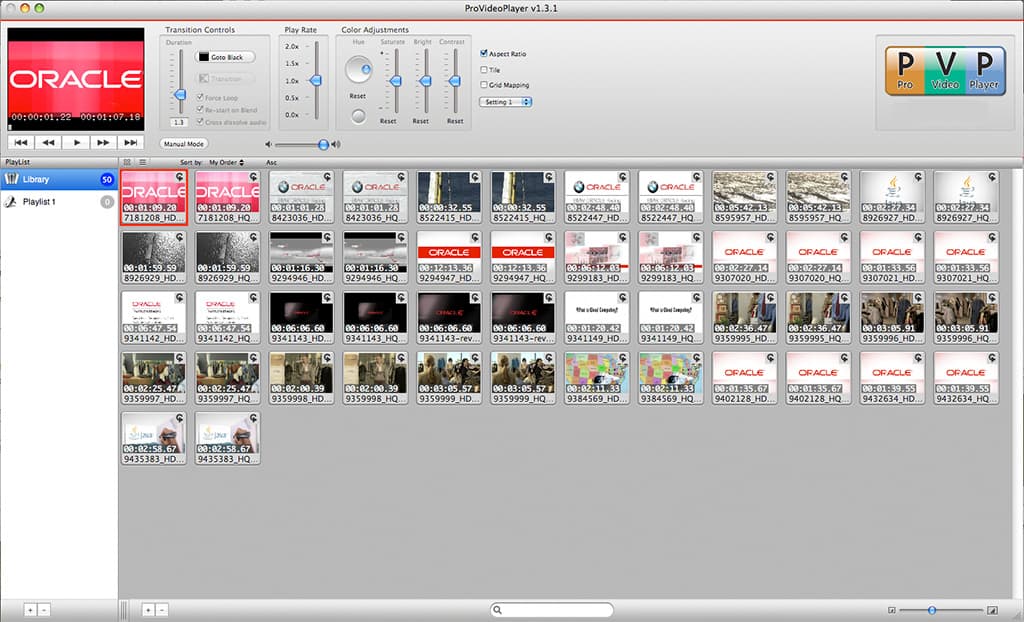
Task: Click the Contrast slider handle
Action: click(x=455, y=81)
